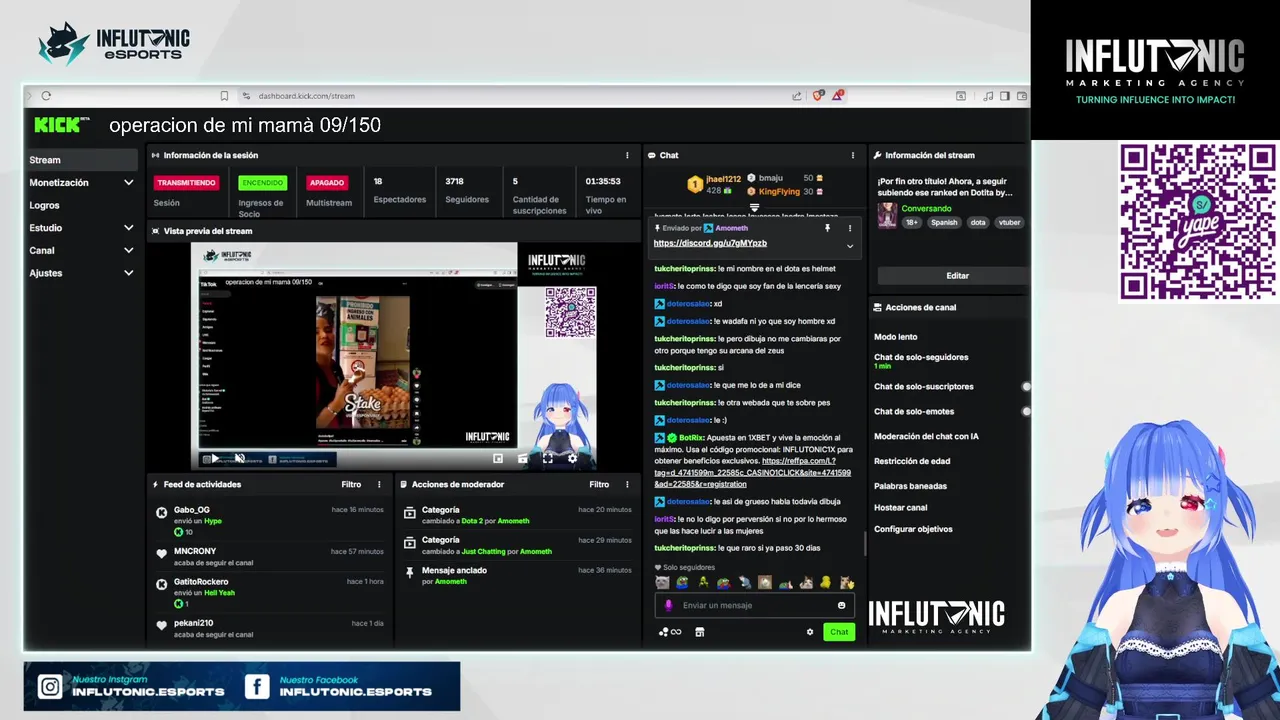Expand the pinned message chevron

click(850, 245)
